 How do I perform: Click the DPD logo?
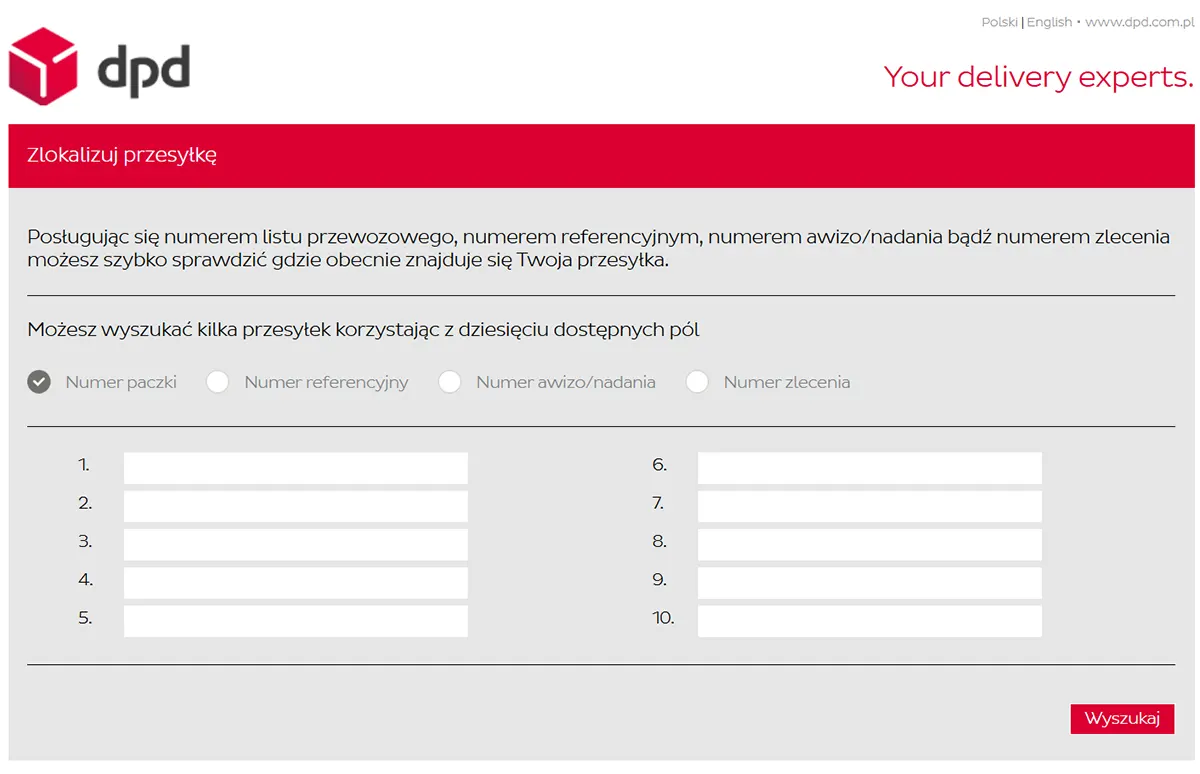tap(99, 67)
